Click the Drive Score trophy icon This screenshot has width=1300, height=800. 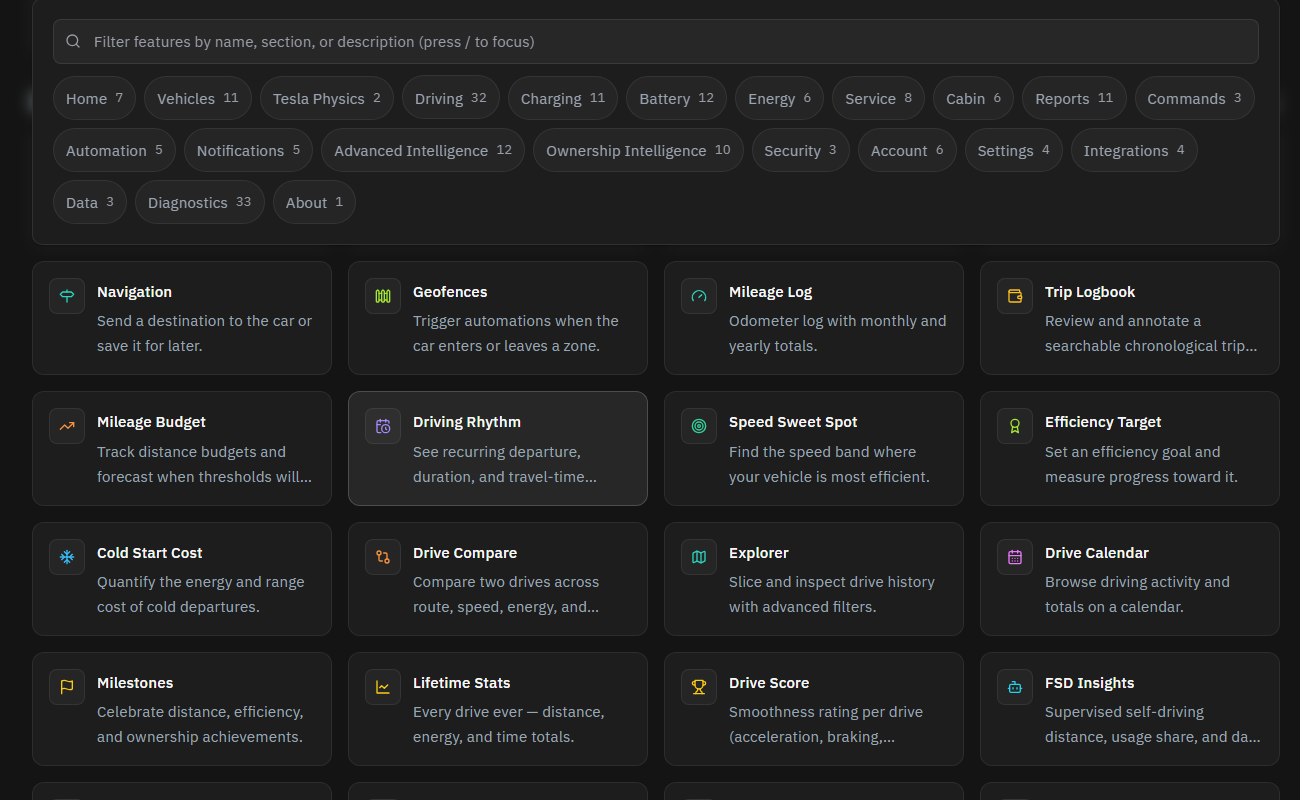699,687
